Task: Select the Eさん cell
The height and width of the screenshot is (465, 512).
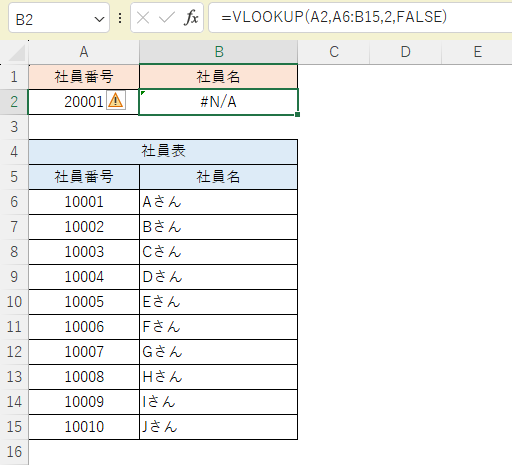Action: point(218,302)
